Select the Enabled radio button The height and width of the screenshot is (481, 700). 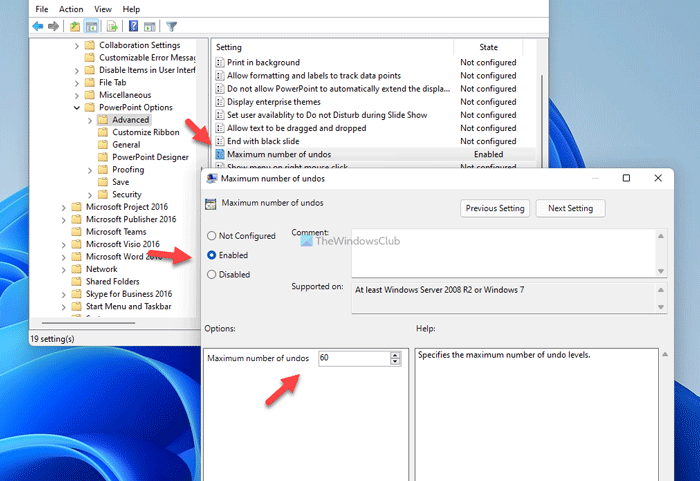click(x=212, y=255)
